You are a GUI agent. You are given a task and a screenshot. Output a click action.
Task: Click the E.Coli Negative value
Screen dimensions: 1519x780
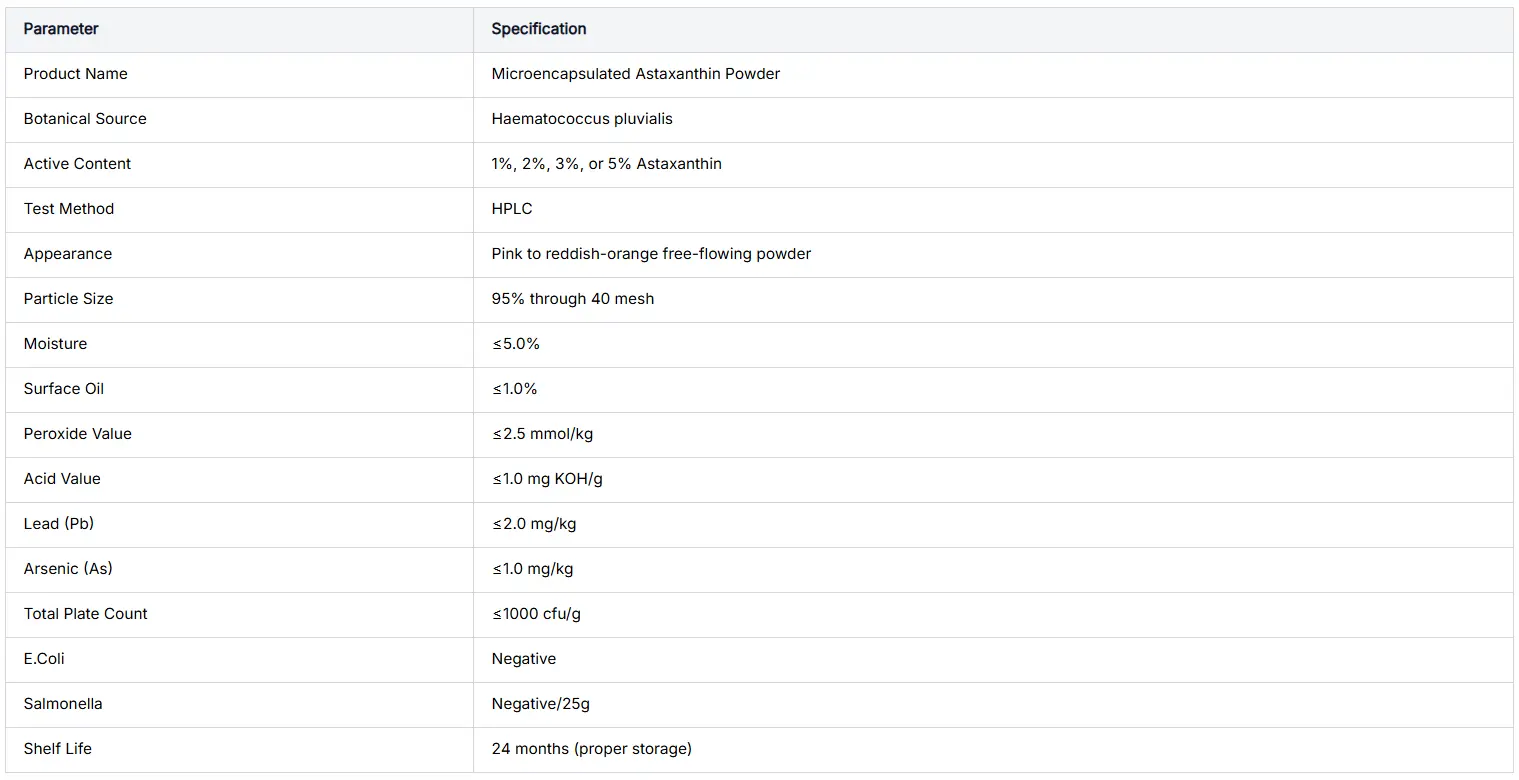click(x=524, y=659)
